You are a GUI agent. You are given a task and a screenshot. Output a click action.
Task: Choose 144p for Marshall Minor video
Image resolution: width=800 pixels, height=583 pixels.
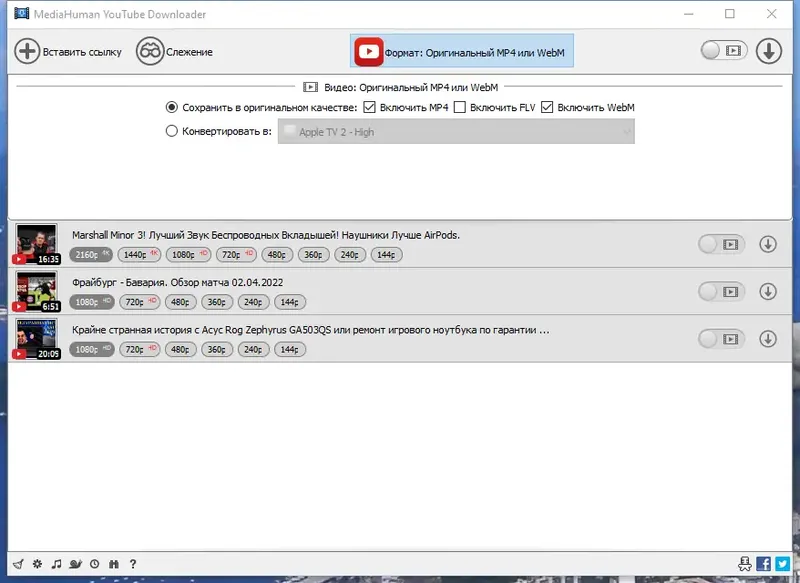pyautogui.click(x=386, y=255)
